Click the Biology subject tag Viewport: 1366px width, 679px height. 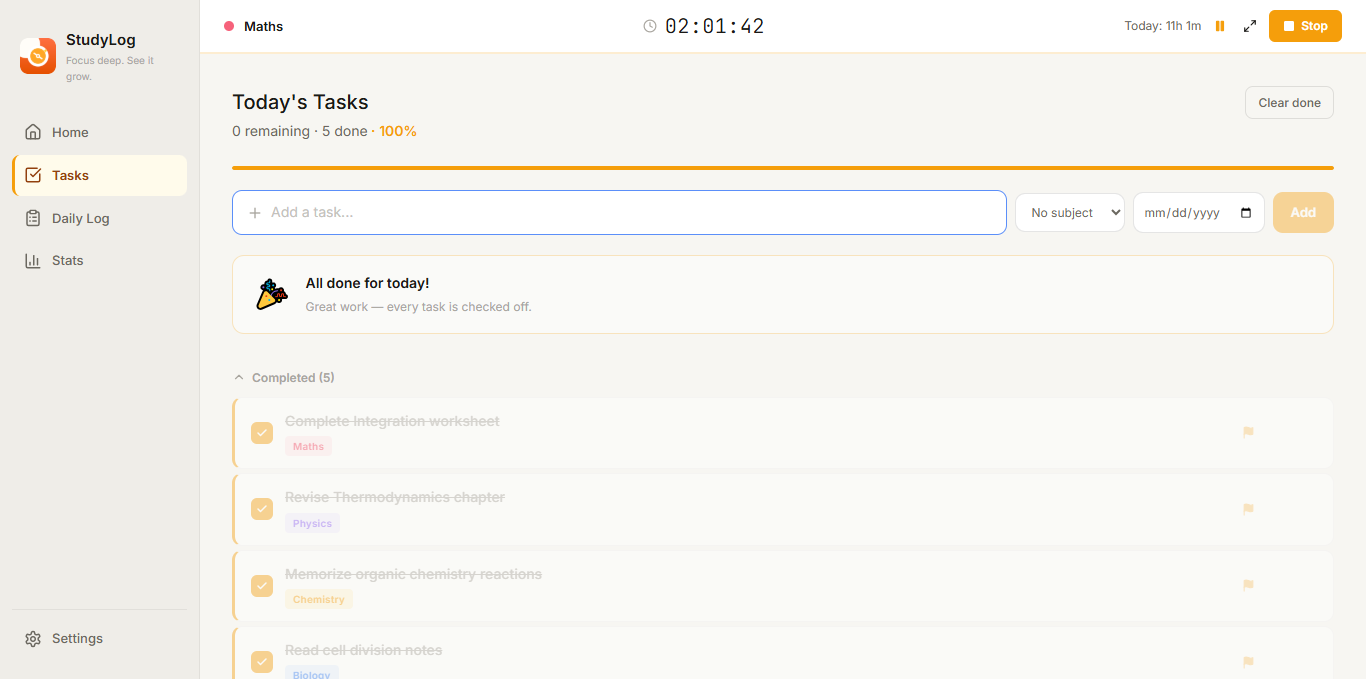312,674
